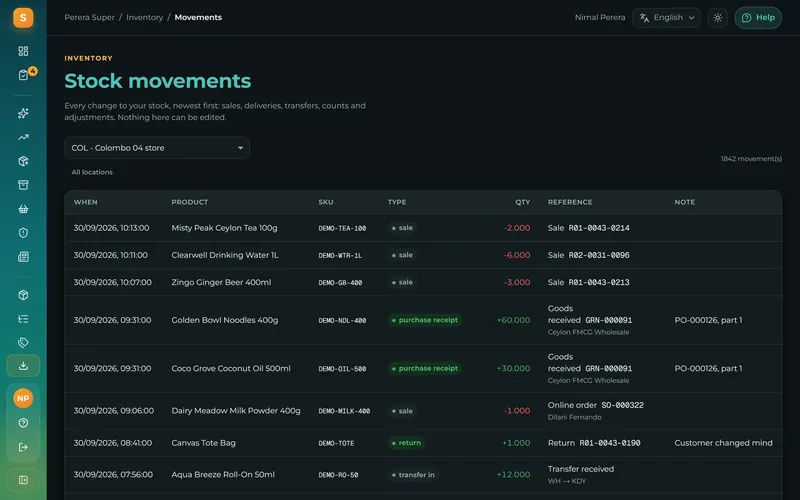This screenshot has height=500, width=800.
Task: Select Aqua Breeze Roll-On 50ml product
Action: (x=223, y=474)
